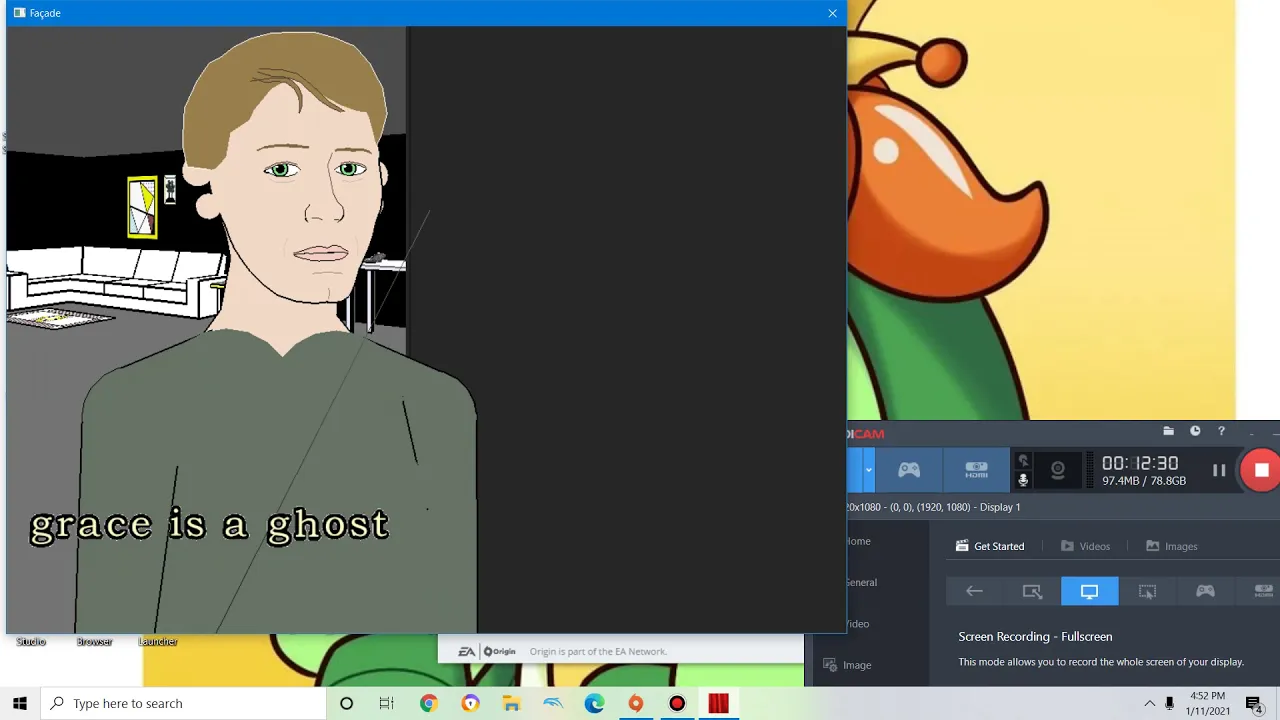Viewport: 1280px width, 720px height.
Task: Select game recording mode in top bar
Action: pyautogui.click(x=909, y=470)
